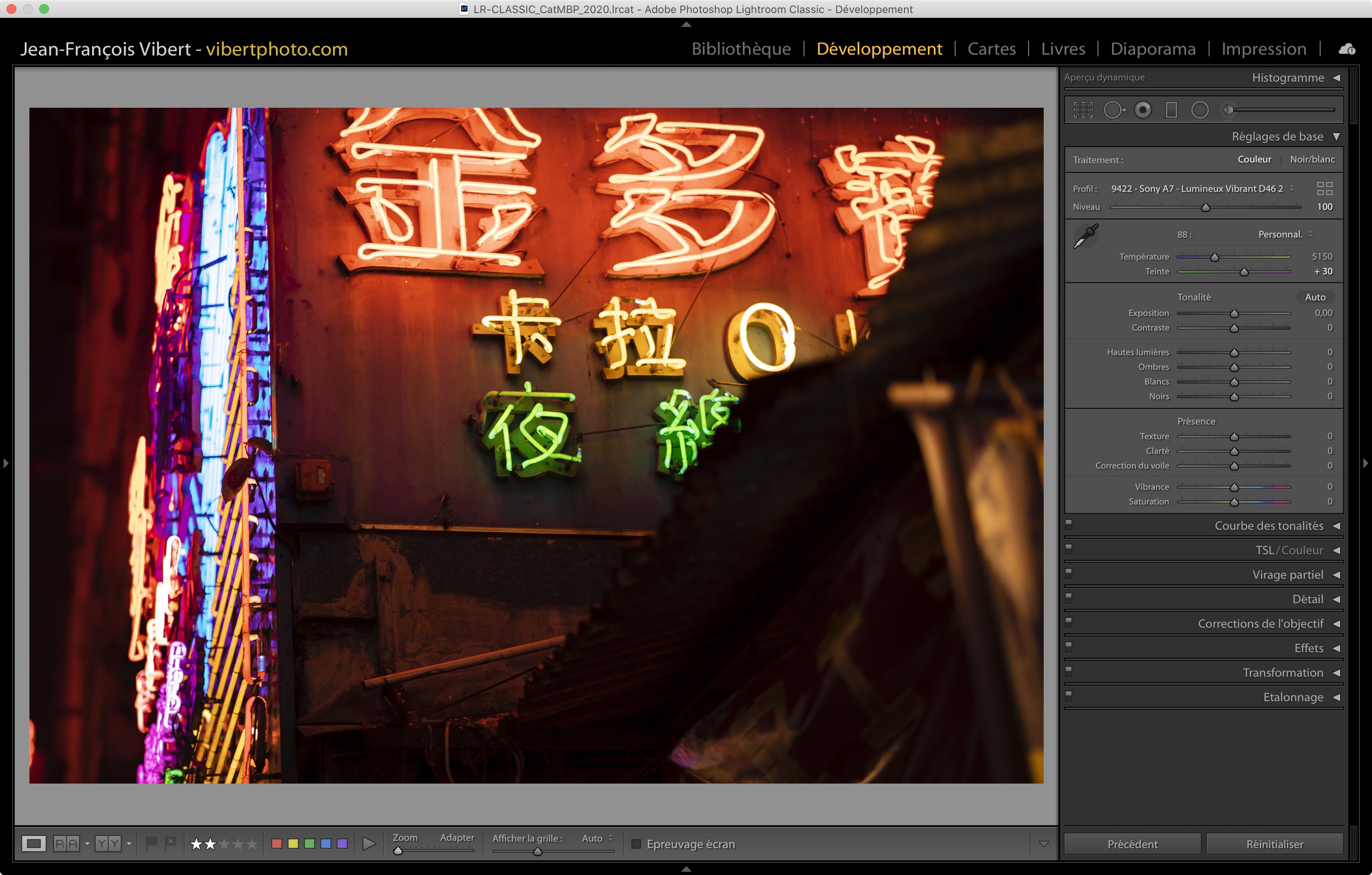Click the Auto tonality button
This screenshot has width=1372, height=875.
click(x=1315, y=297)
